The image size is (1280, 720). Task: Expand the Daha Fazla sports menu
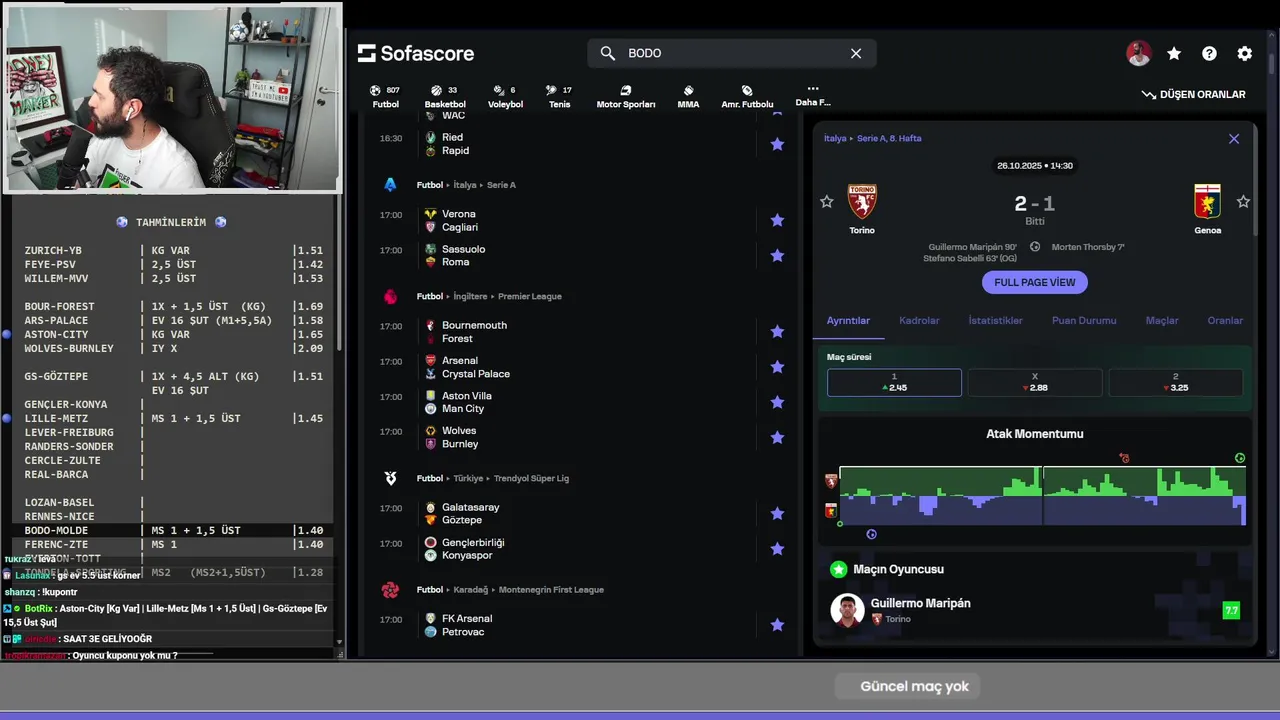813,95
